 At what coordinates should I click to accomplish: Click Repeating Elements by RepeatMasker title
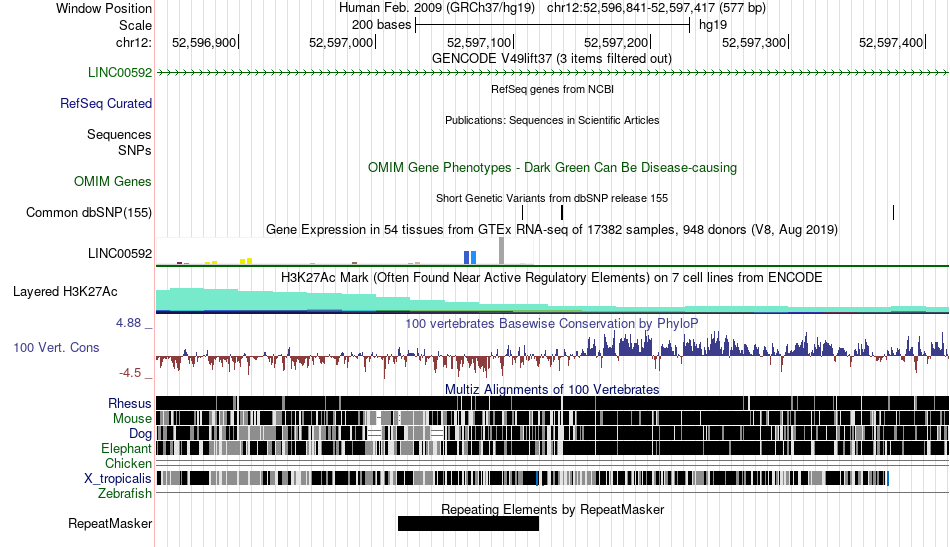[x=552, y=509]
